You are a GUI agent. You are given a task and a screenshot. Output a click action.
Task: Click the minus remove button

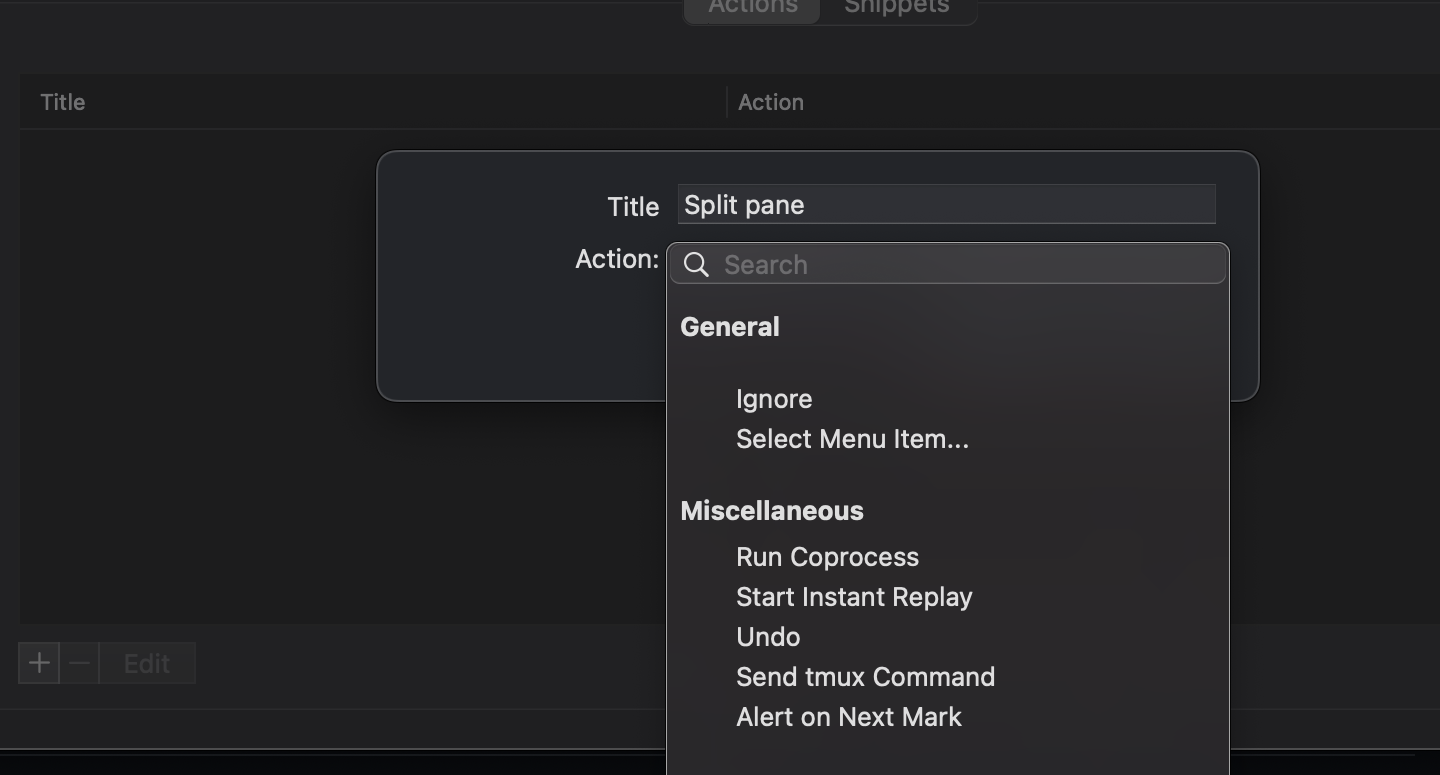pos(80,663)
